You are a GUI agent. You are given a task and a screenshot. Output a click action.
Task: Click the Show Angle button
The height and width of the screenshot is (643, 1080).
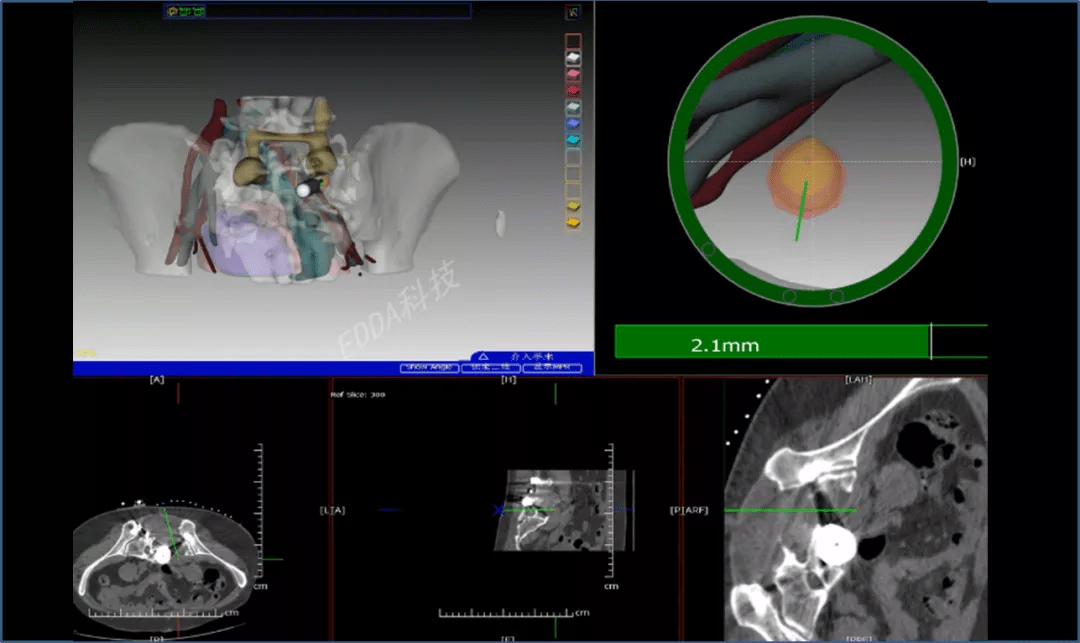point(429,368)
